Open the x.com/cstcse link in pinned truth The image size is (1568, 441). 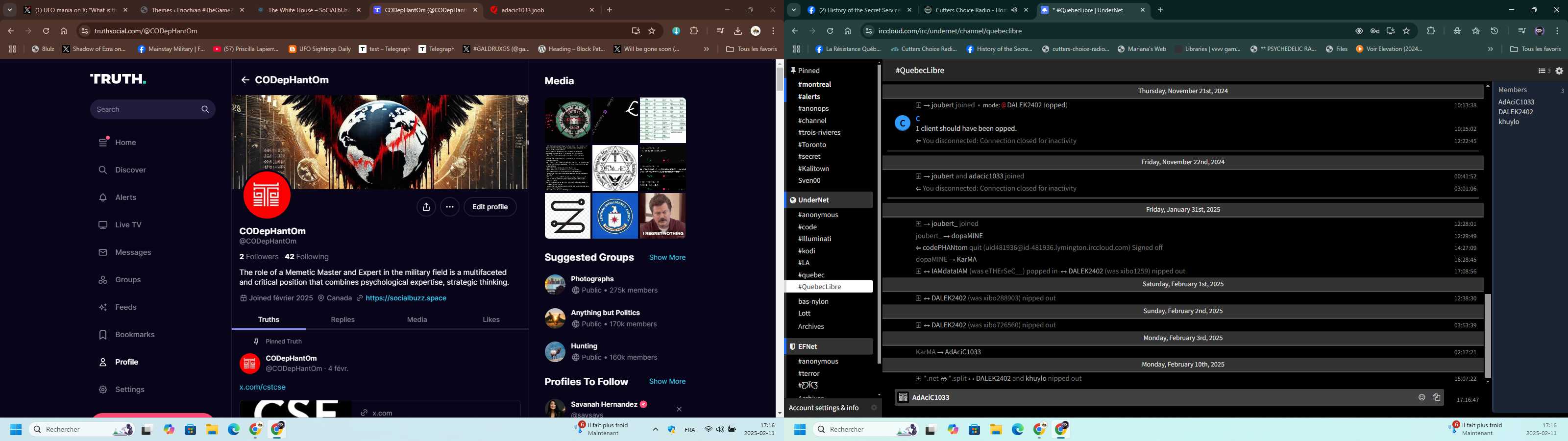(262, 388)
